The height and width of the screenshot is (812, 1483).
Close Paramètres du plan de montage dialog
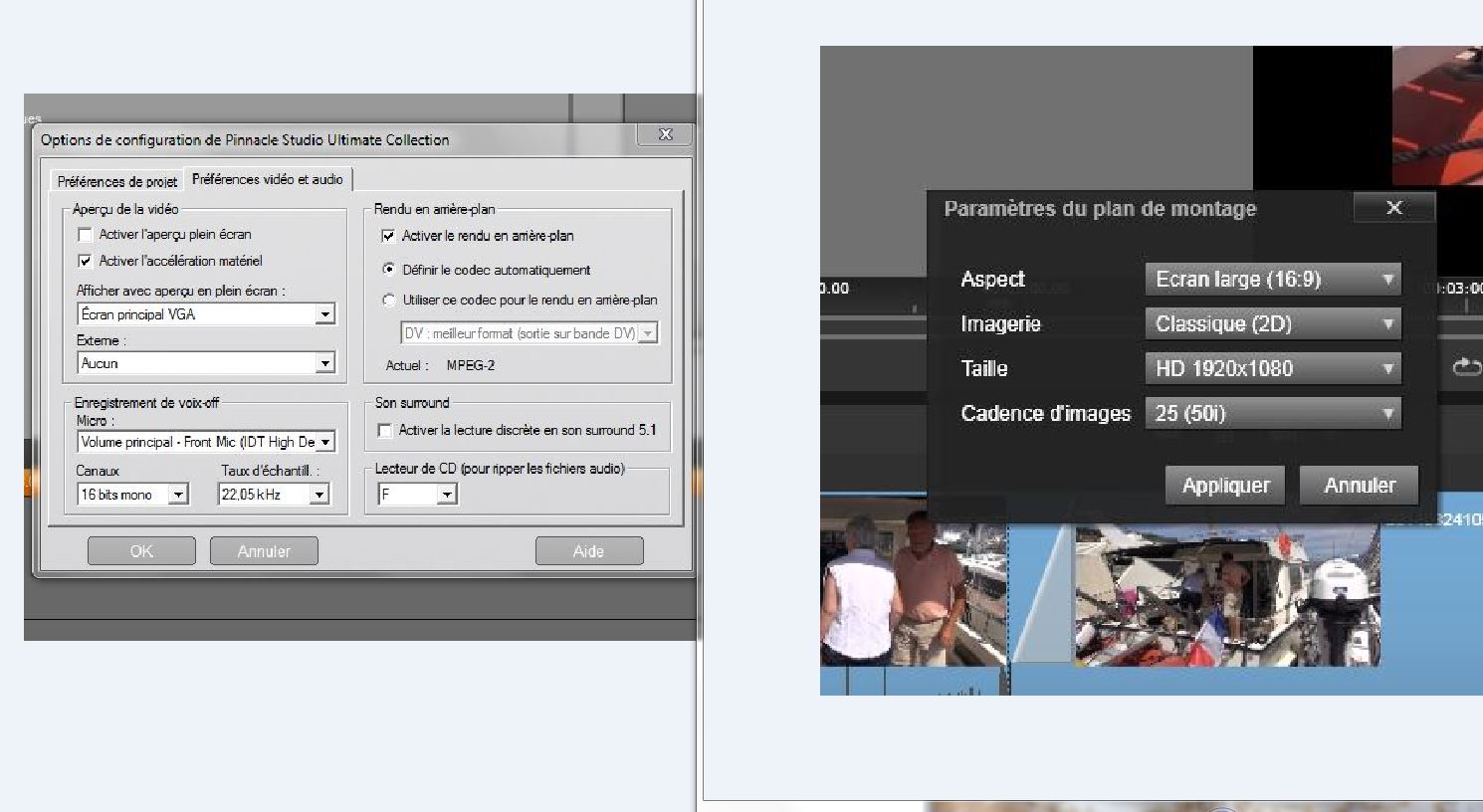[x=1394, y=208]
